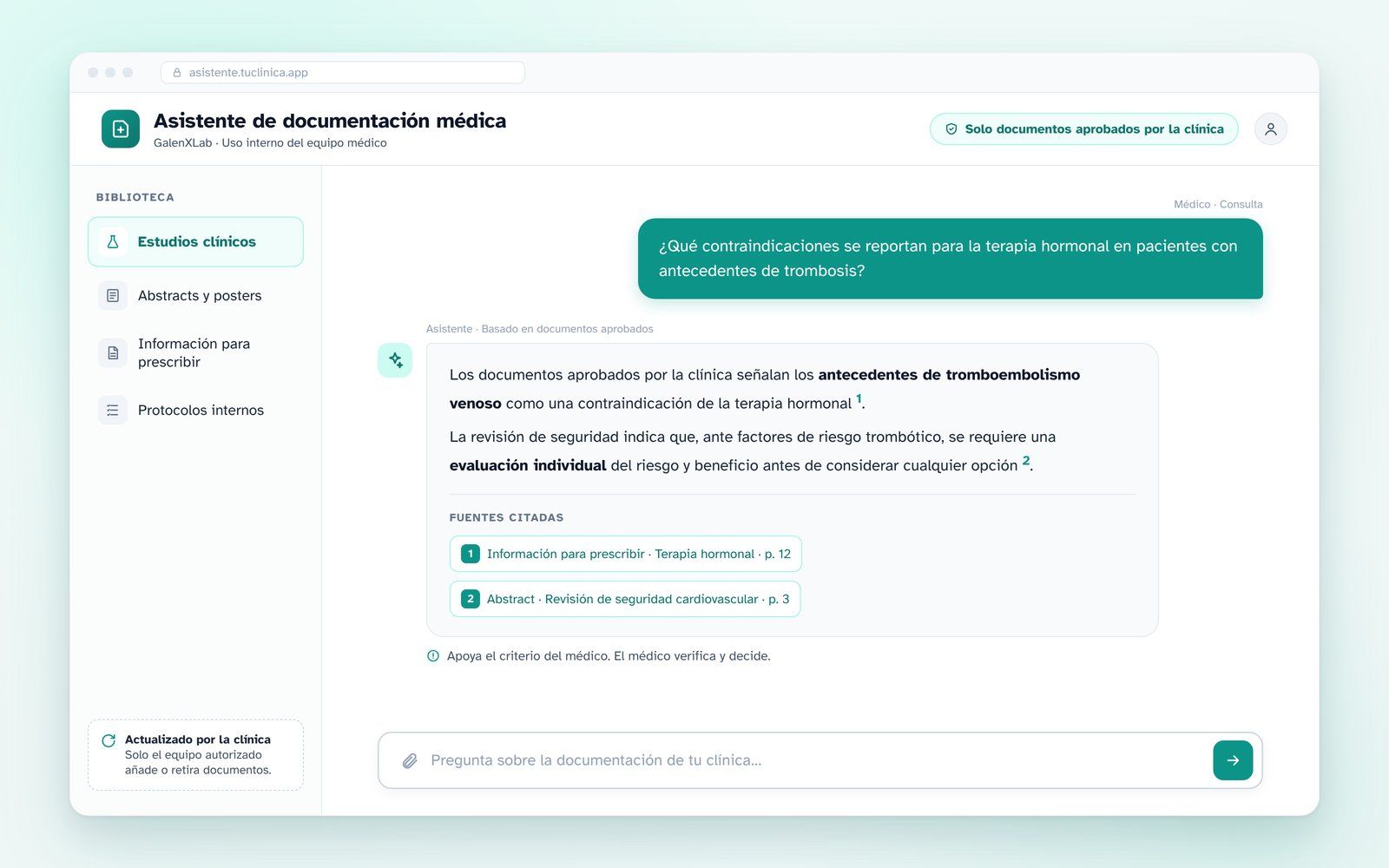This screenshot has height=868, width=1389.
Task: Click the refresh icon in Actualizado card
Action: click(x=109, y=740)
